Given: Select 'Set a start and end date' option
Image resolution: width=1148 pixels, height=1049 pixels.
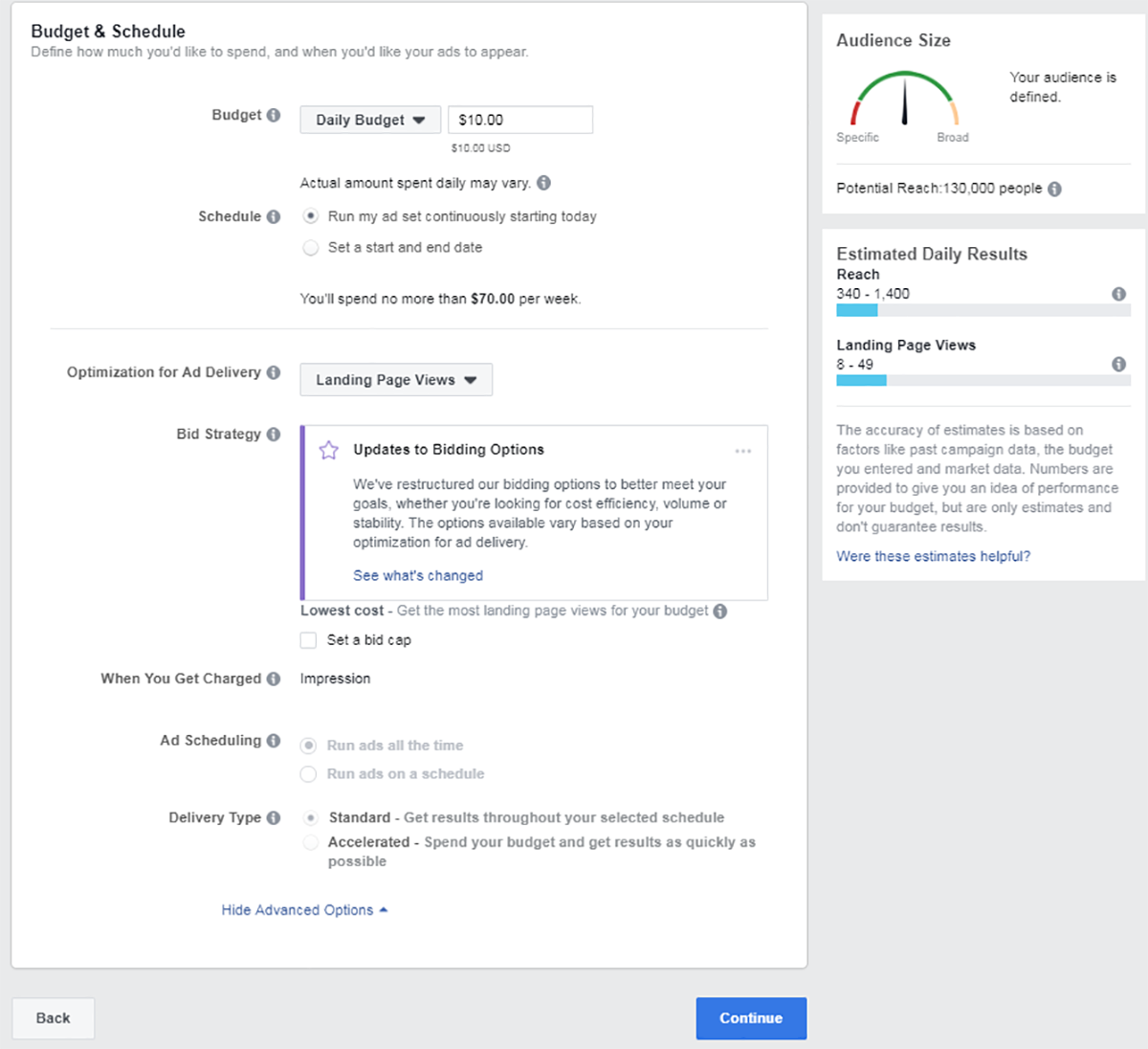Looking at the screenshot, I should coord(310,248).
